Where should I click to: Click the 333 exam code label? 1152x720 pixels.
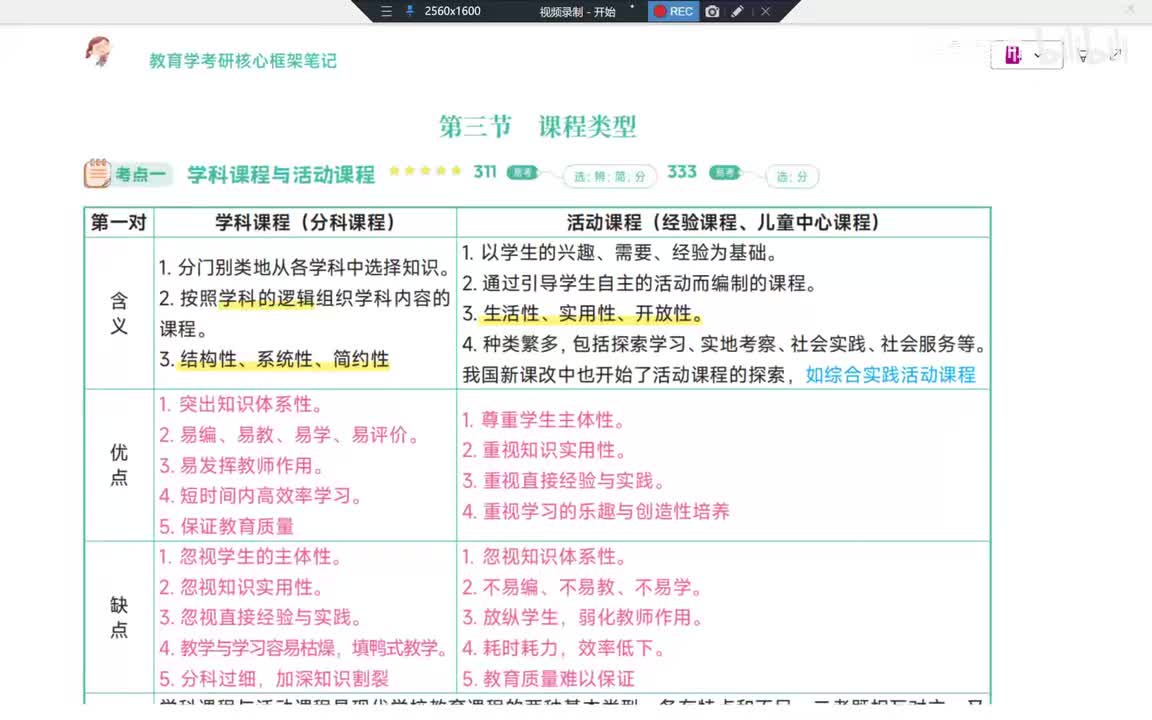(x=682, y=172)
